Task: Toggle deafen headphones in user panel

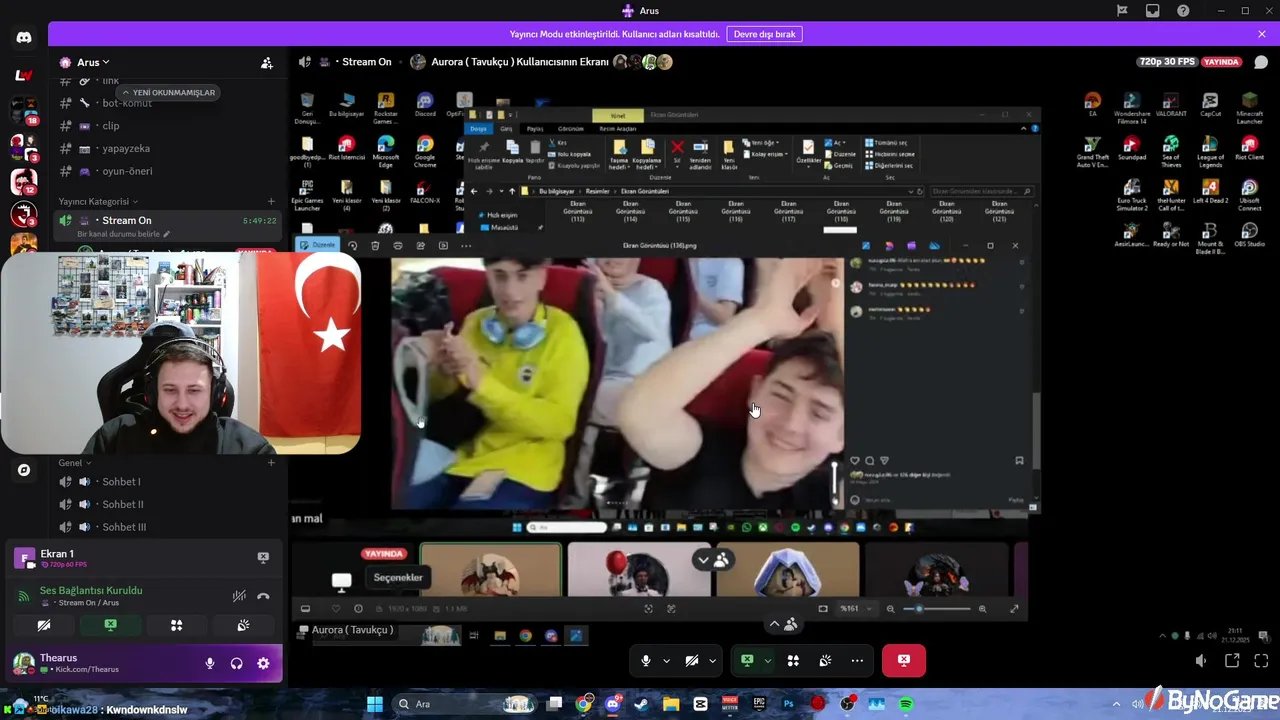Action: point(236,663)
